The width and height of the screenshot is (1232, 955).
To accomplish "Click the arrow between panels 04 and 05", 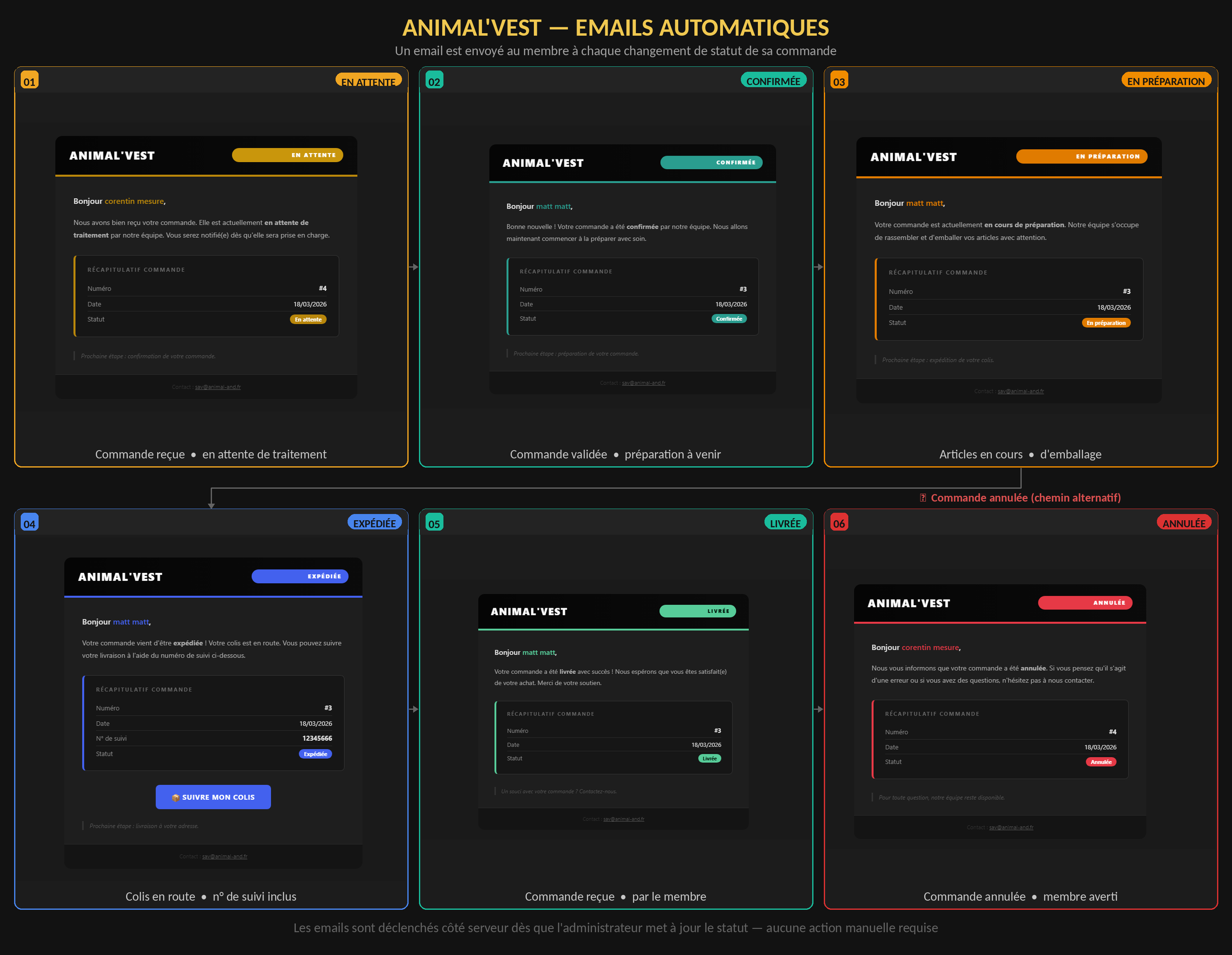I will pyautogui.click(x=414, y=709).
